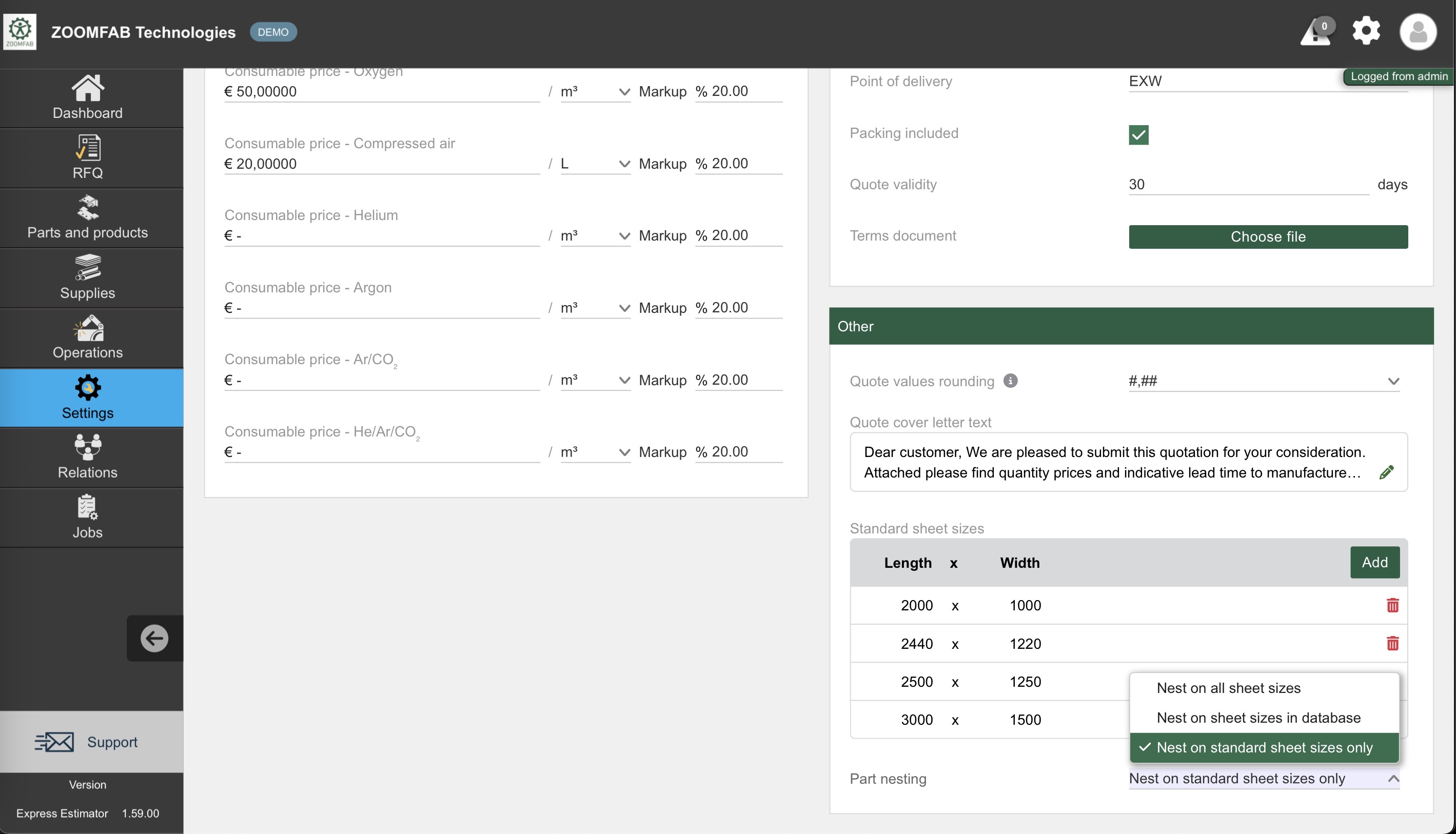Screen dimensions: 1456x834
Task: Expand the Compressed air unit dropdown
Action: click(595, 164)
